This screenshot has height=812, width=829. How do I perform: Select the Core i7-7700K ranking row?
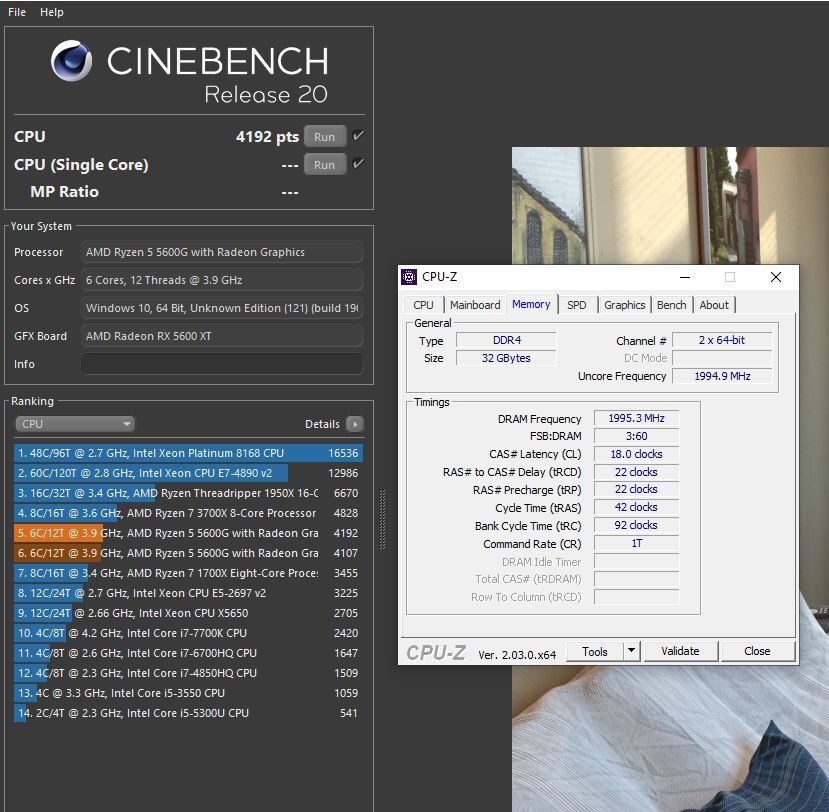pyautogui.click(x=188, y=633)
